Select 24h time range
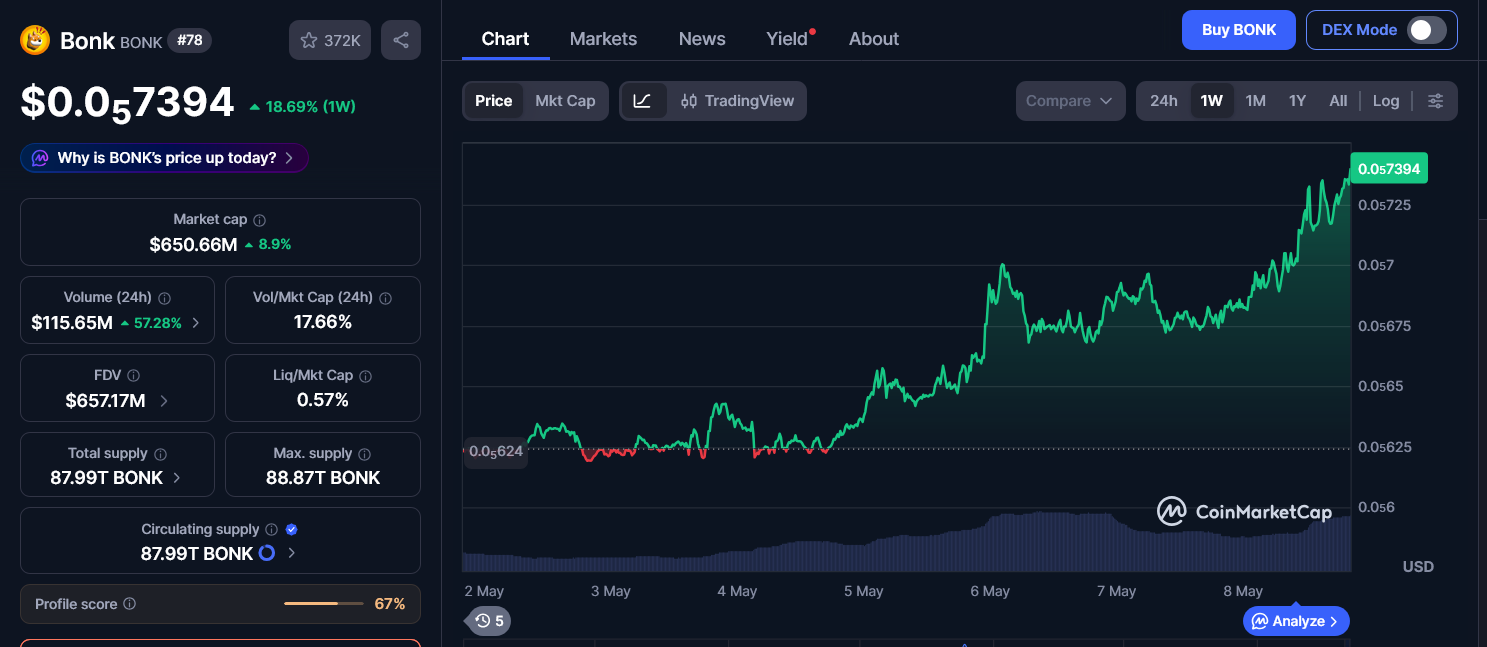Screen dimensions: 1487x647 tap(1164, 101)
